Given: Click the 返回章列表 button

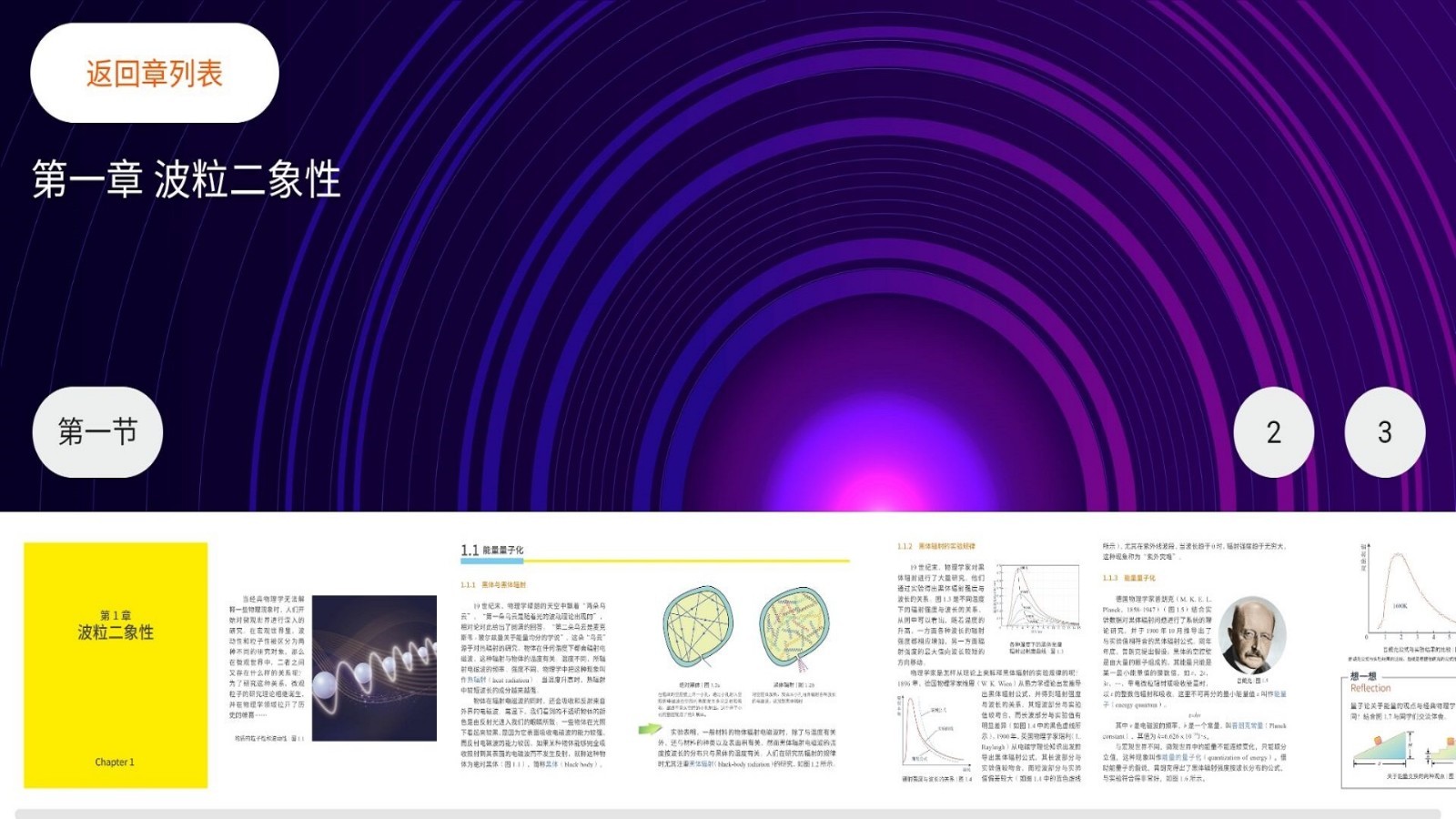Looking at the screenshot, I should pos(155,73).
